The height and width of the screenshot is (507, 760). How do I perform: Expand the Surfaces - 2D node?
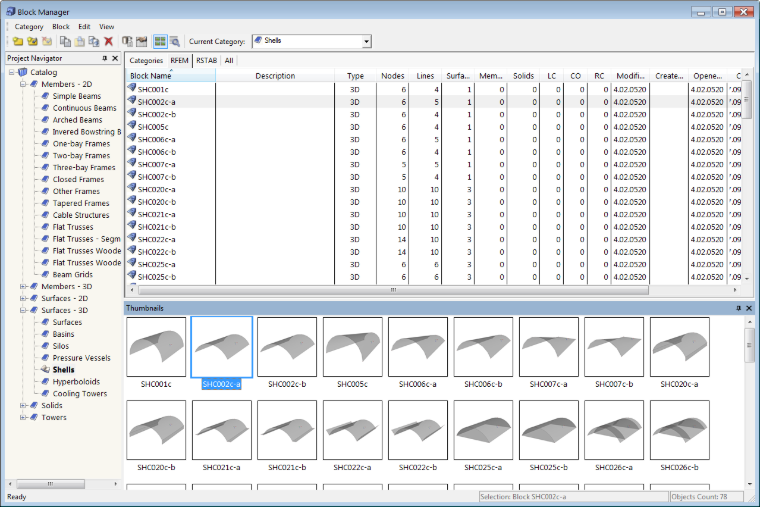(23, 299)
